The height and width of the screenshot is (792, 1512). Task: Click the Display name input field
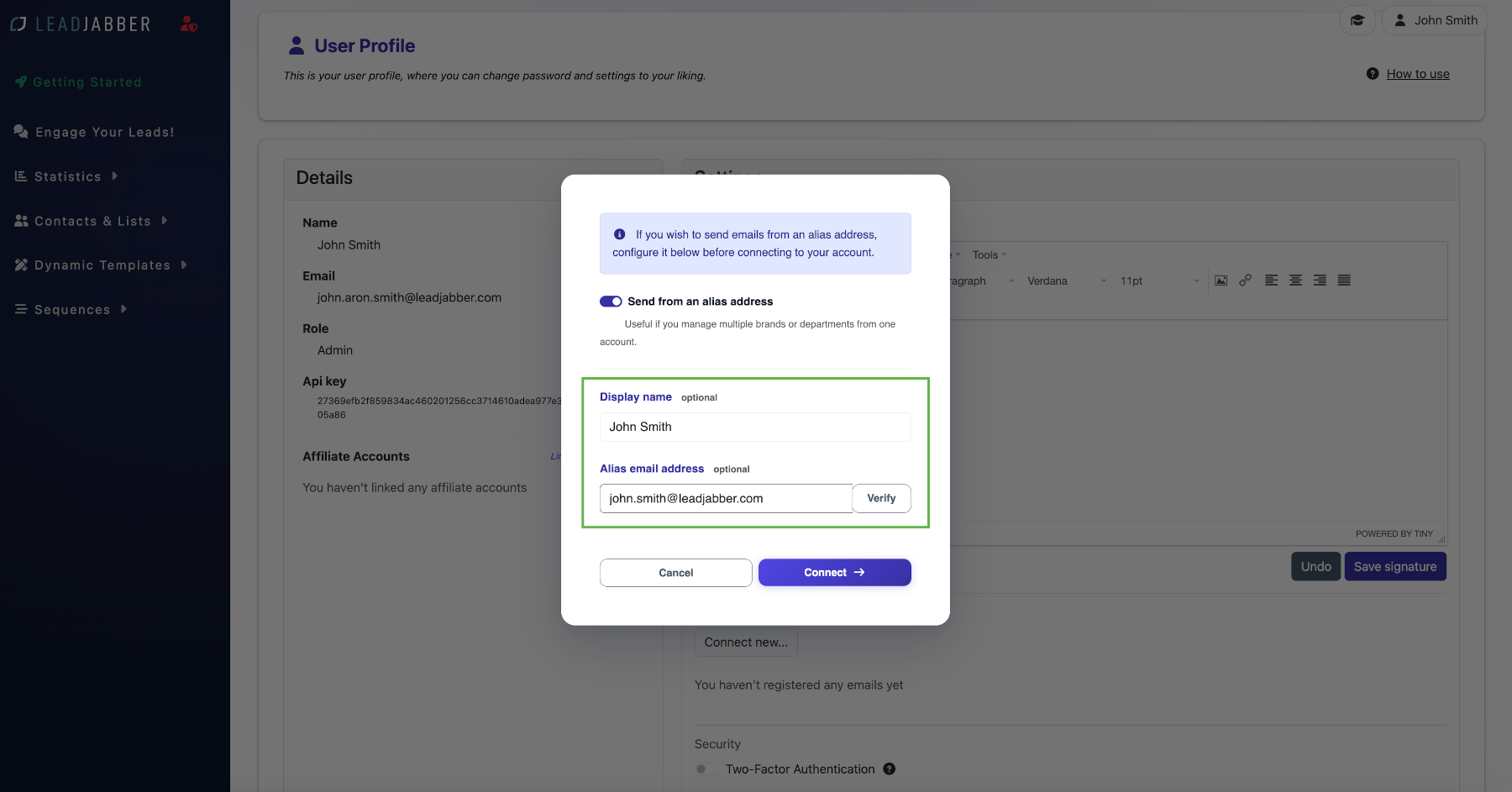point(755,427)
